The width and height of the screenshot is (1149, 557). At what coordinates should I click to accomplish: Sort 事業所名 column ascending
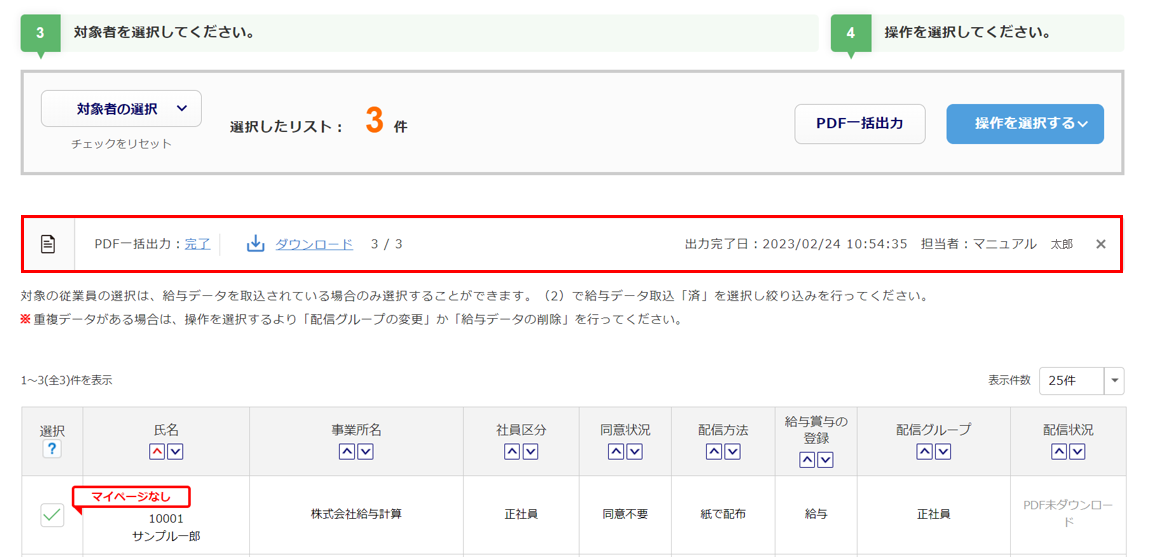pyautogui.click(x=347, y=452)
